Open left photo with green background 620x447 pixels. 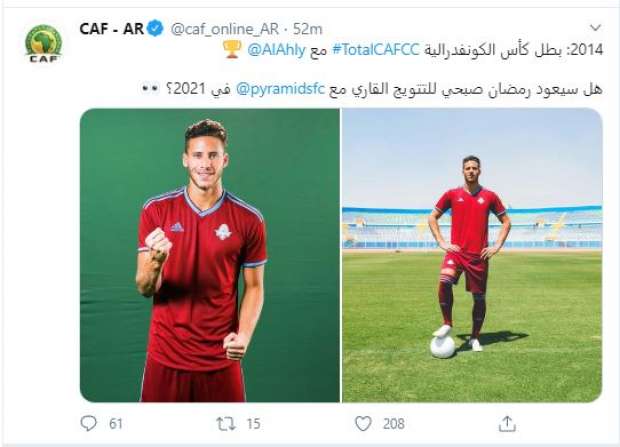210,255
